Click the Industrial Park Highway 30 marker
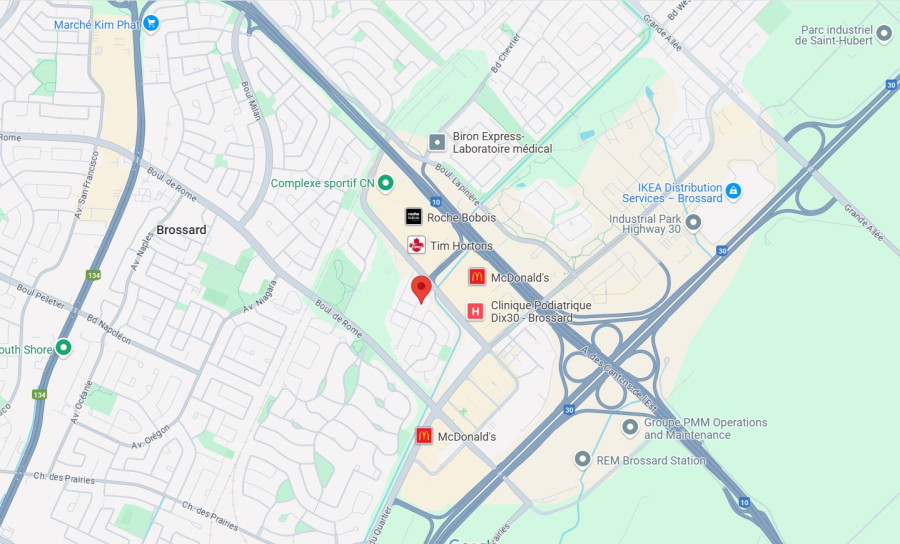Screen dimensions: 900x544 [693, 222]
